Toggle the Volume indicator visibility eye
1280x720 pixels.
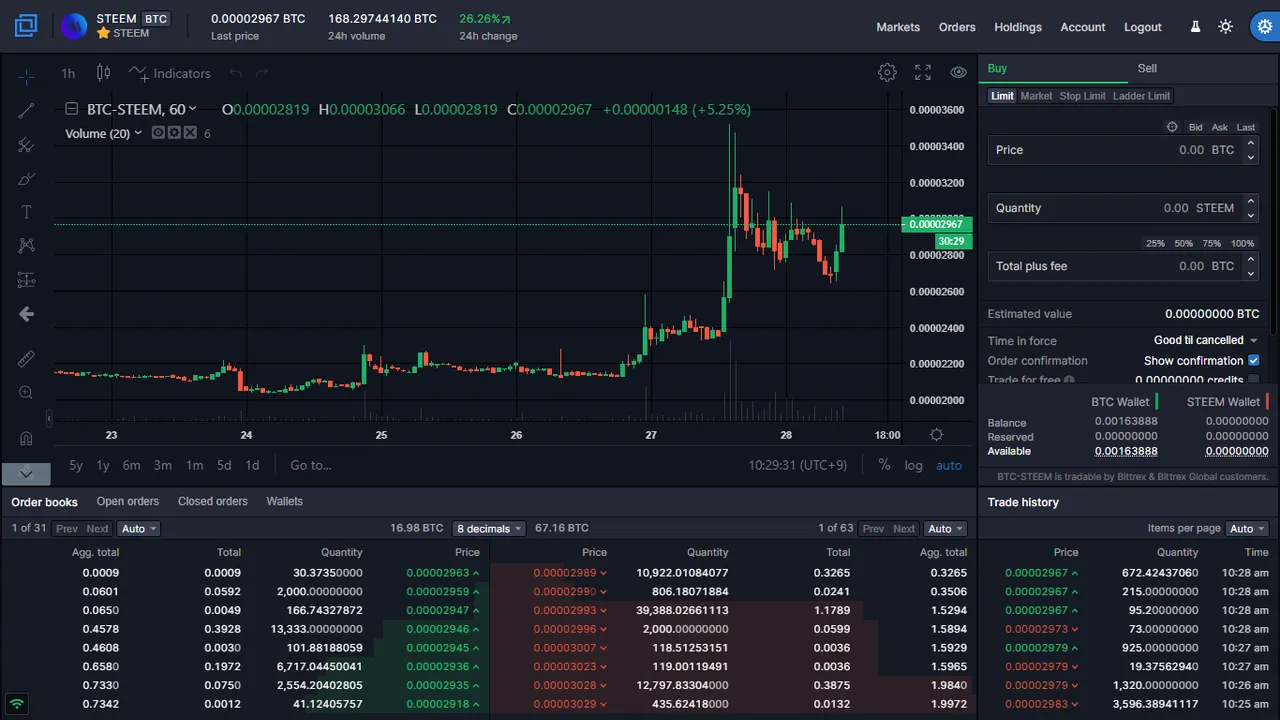point(158,133)
